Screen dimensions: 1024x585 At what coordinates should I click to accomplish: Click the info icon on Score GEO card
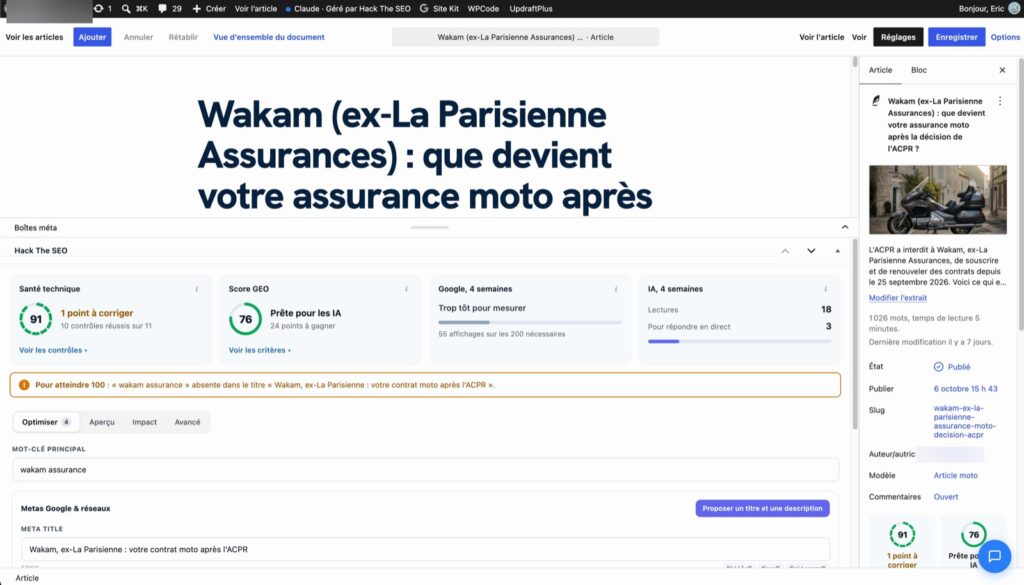(x=406, y=289)
